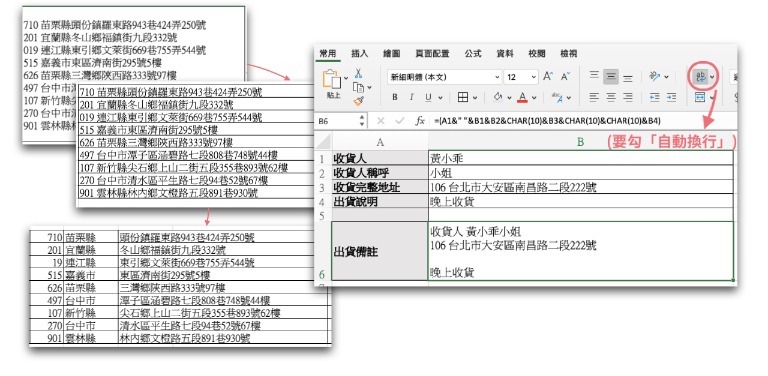Screen dimensions: 768x376
Task: Click 頭份鎮羅東路943巷424弄250號 cell in bottom table
Action: (x=223, y=237)
